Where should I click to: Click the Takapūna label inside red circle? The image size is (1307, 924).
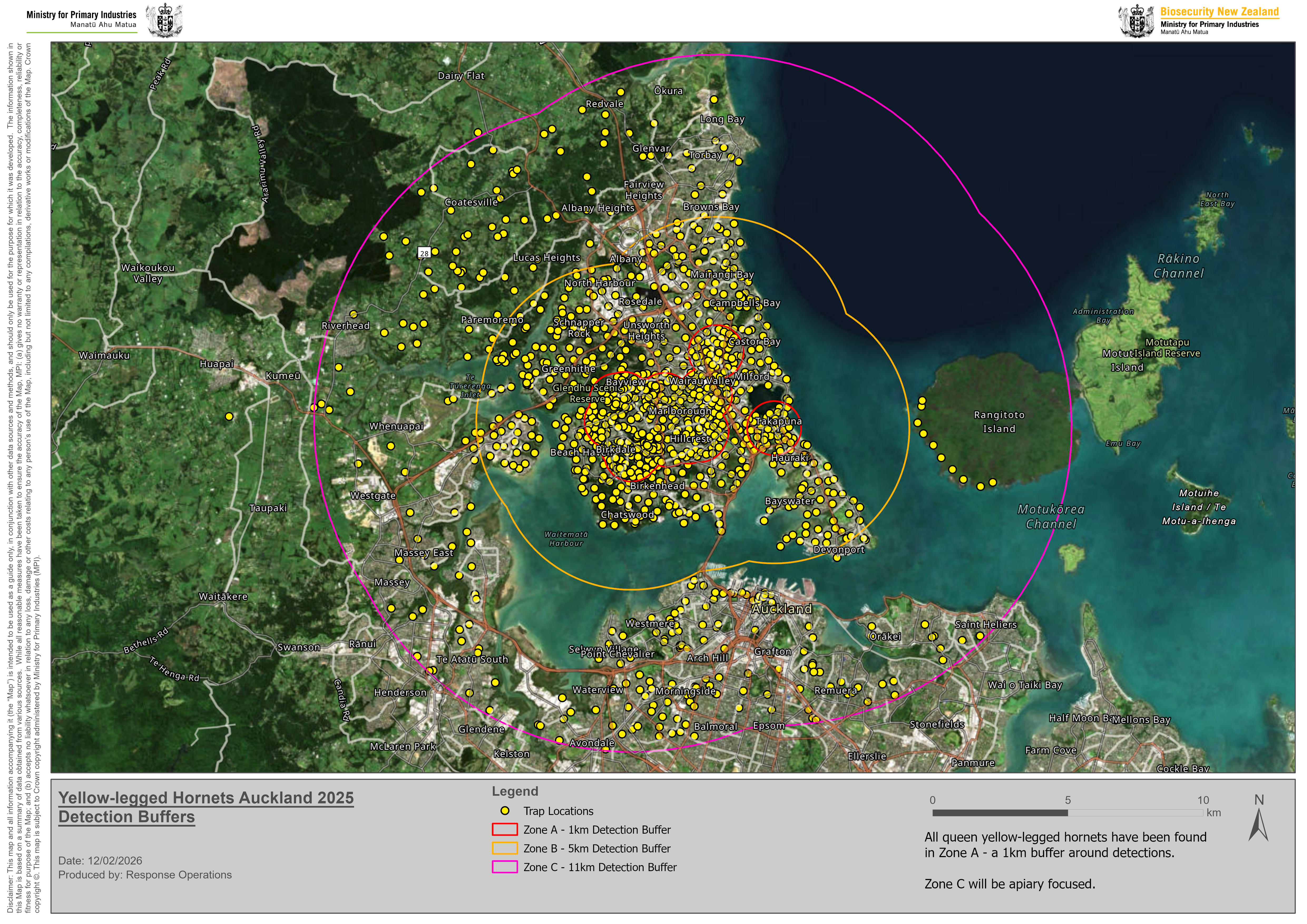tap(779, 421)
